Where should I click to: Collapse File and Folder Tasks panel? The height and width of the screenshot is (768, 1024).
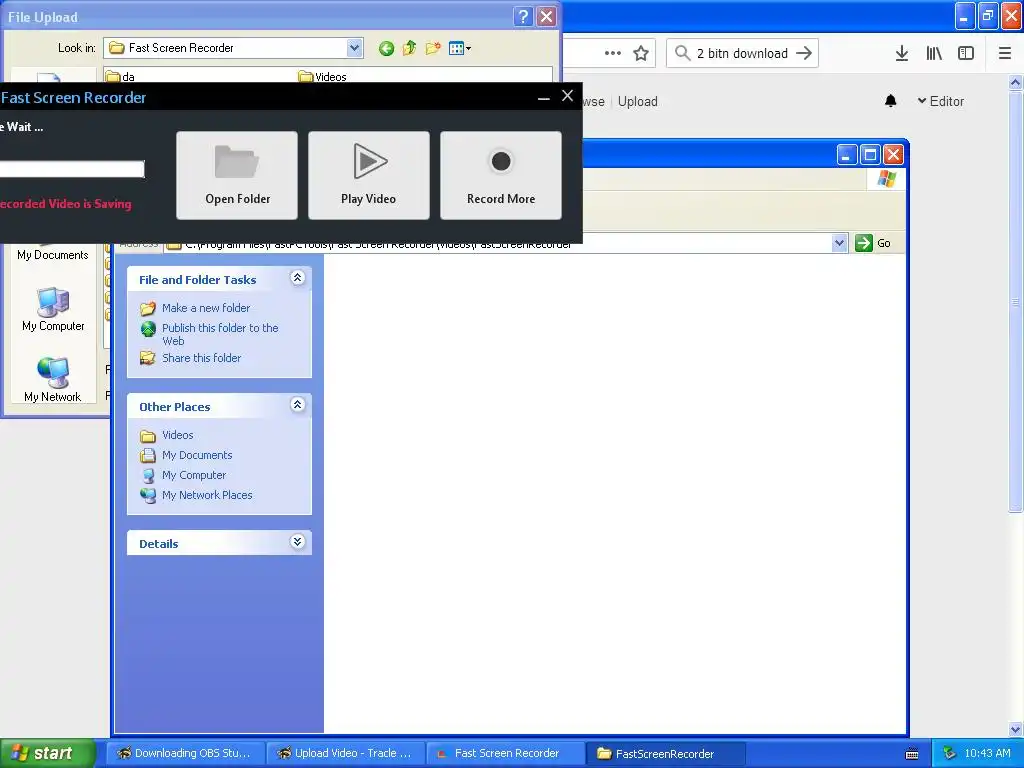click(297, 278)
